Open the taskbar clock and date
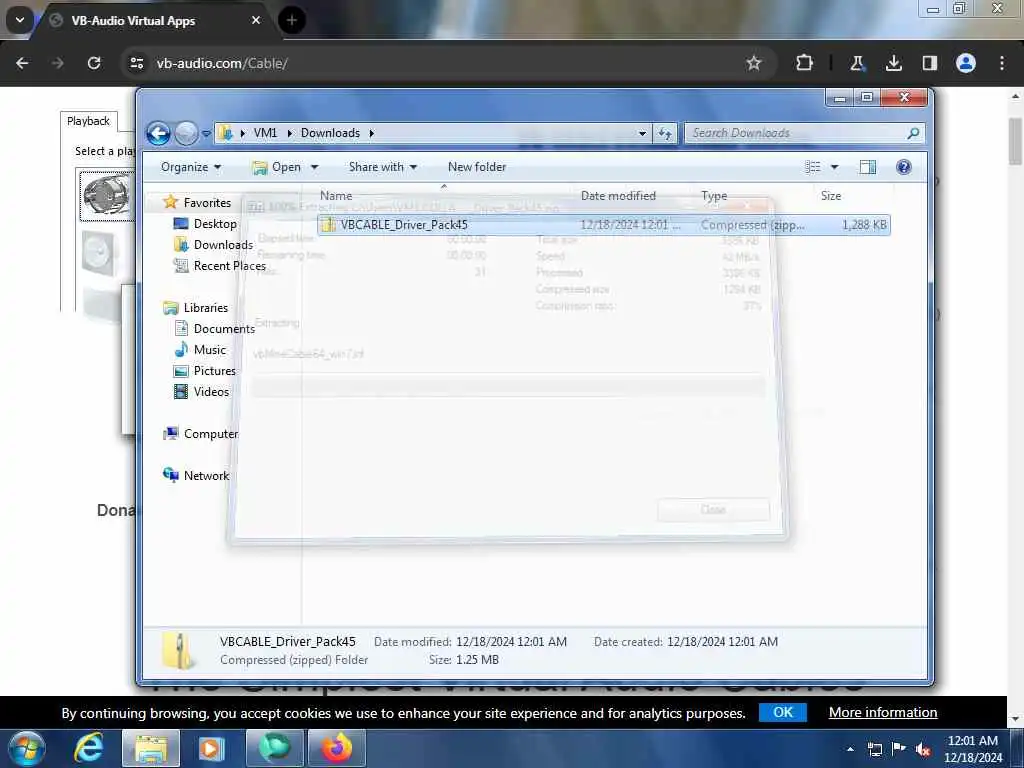This screenshot has height=768, width=1024. 973,749
